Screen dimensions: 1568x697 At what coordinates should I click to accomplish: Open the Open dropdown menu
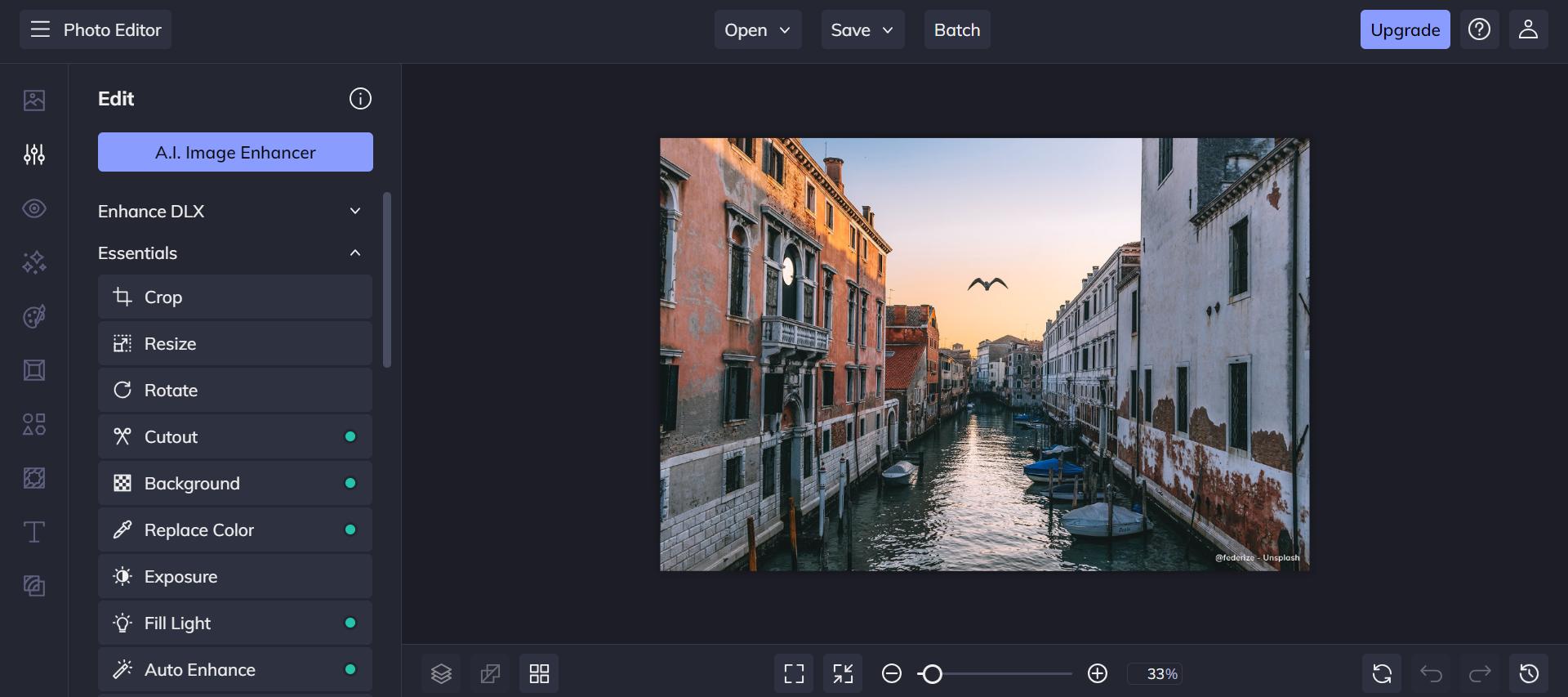[757, 30]
